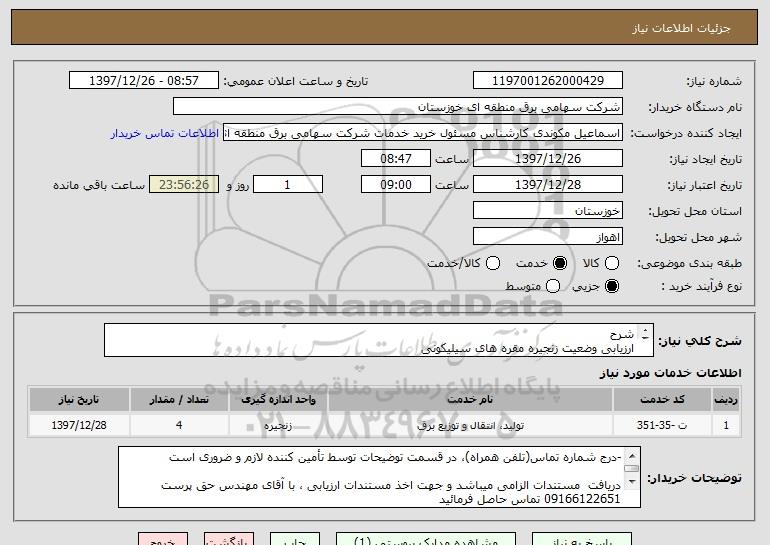Viewport: 770px width, 545px height.
Task: Click unit cell زنجیره
Action: click(x=278, y=425)
